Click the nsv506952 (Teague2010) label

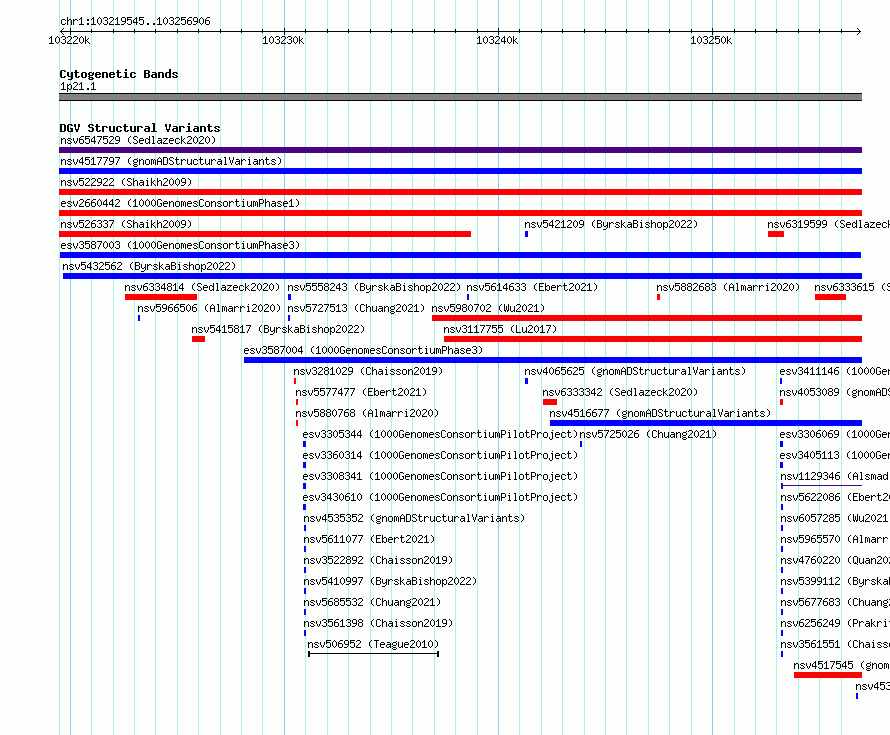tap(373, 644)
